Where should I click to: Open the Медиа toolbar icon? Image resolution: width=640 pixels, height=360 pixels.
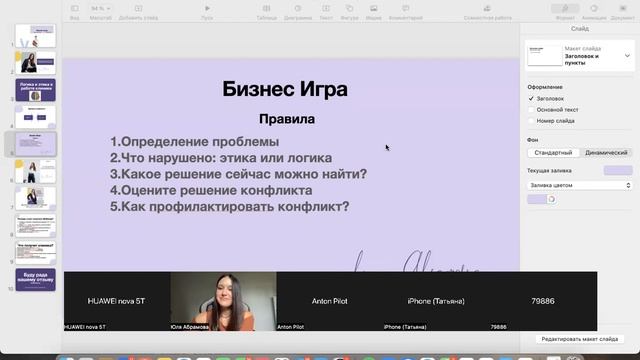(x=373, y=9)
